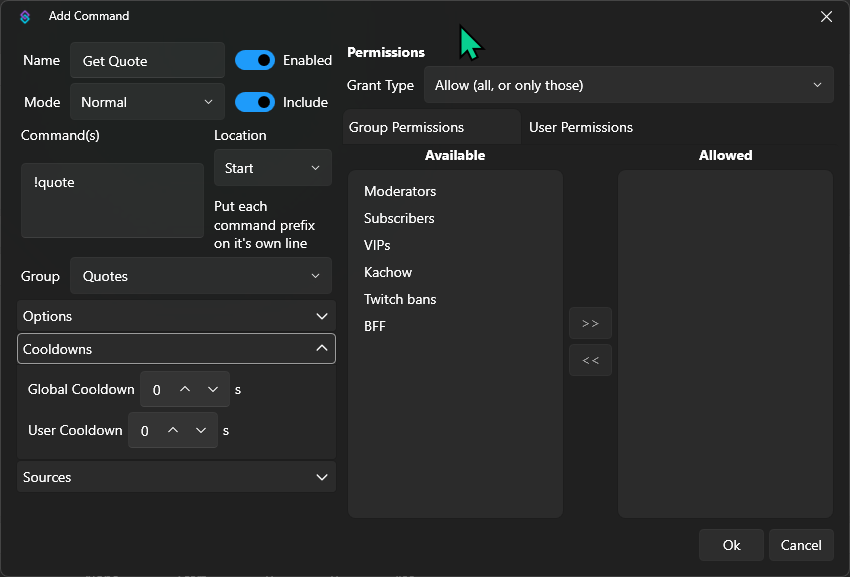This screenshot has width=850, height=577.
Task: Open the Grant Type dropdown
Action: click(628, 85)
